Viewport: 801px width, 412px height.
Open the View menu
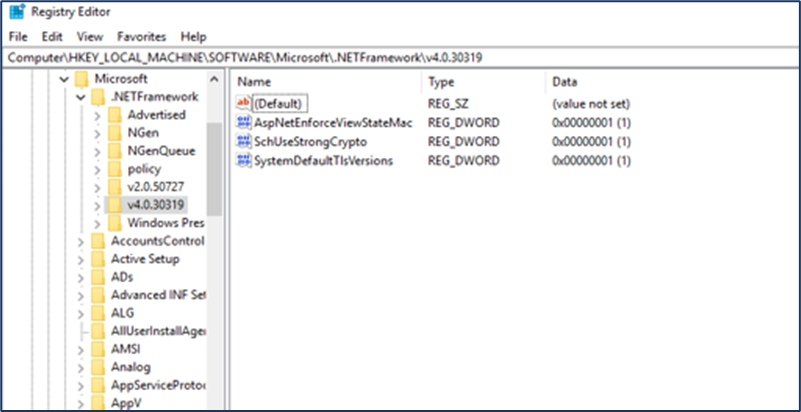point(90,37)
